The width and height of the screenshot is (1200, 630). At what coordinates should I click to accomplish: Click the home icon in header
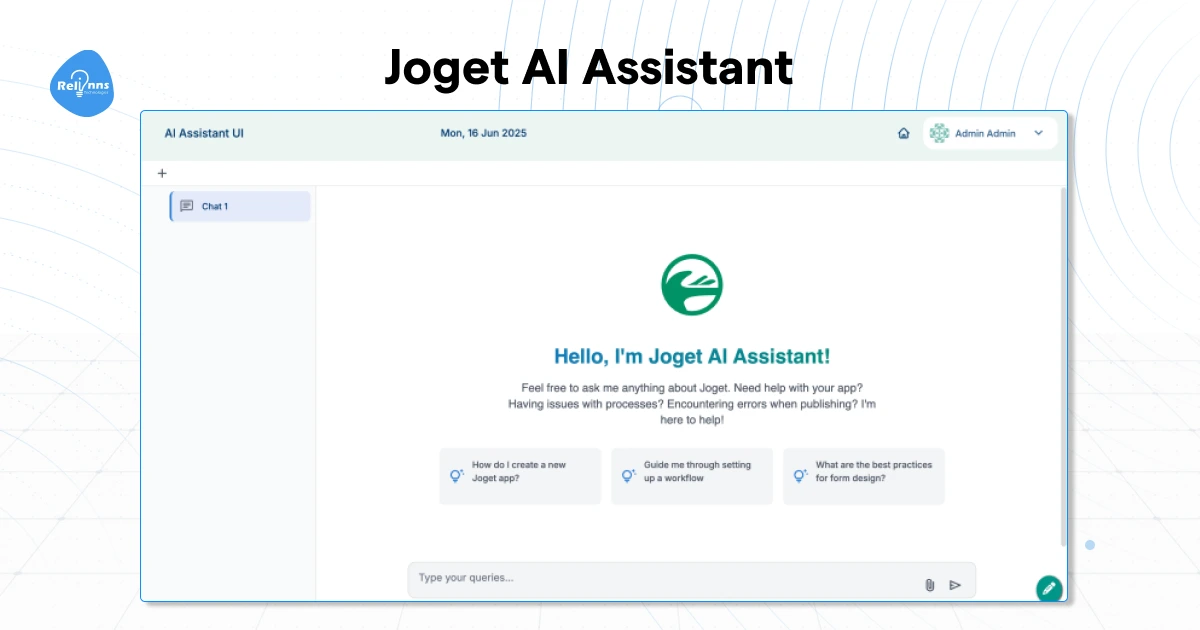tap(904, 133)
